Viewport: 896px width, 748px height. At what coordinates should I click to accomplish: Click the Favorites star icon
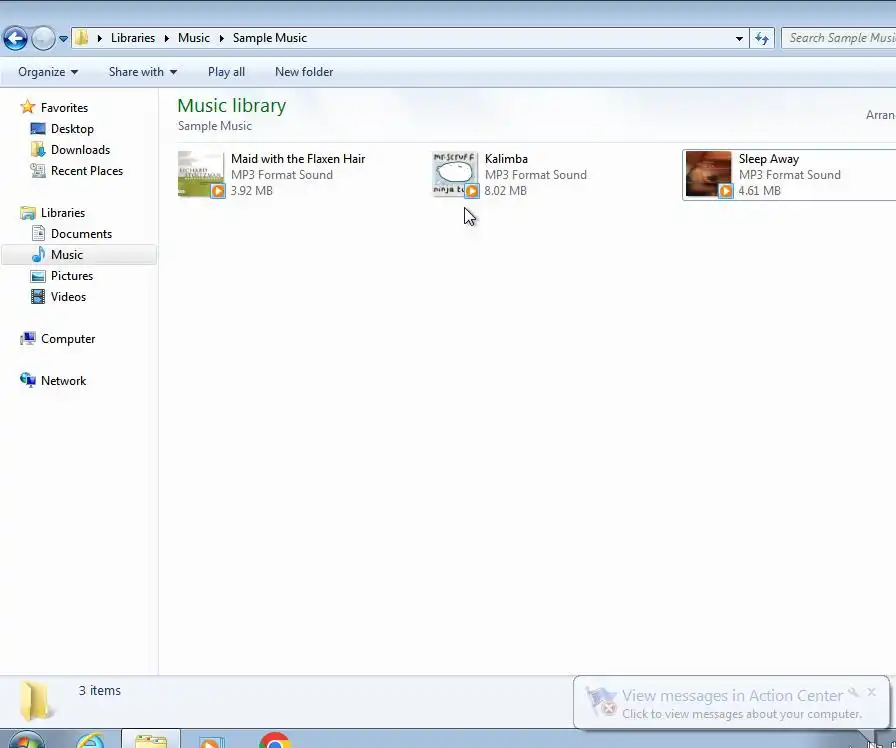click(x=27, y=107)
